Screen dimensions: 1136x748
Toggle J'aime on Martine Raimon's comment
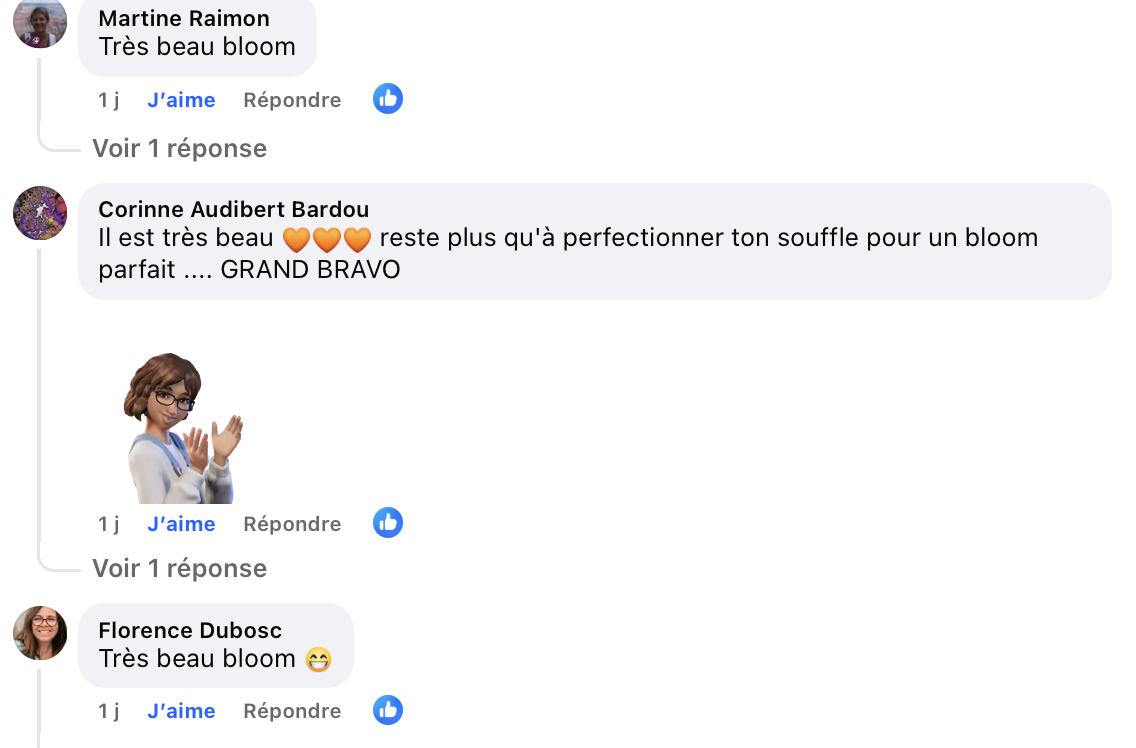tap(181, 100)
